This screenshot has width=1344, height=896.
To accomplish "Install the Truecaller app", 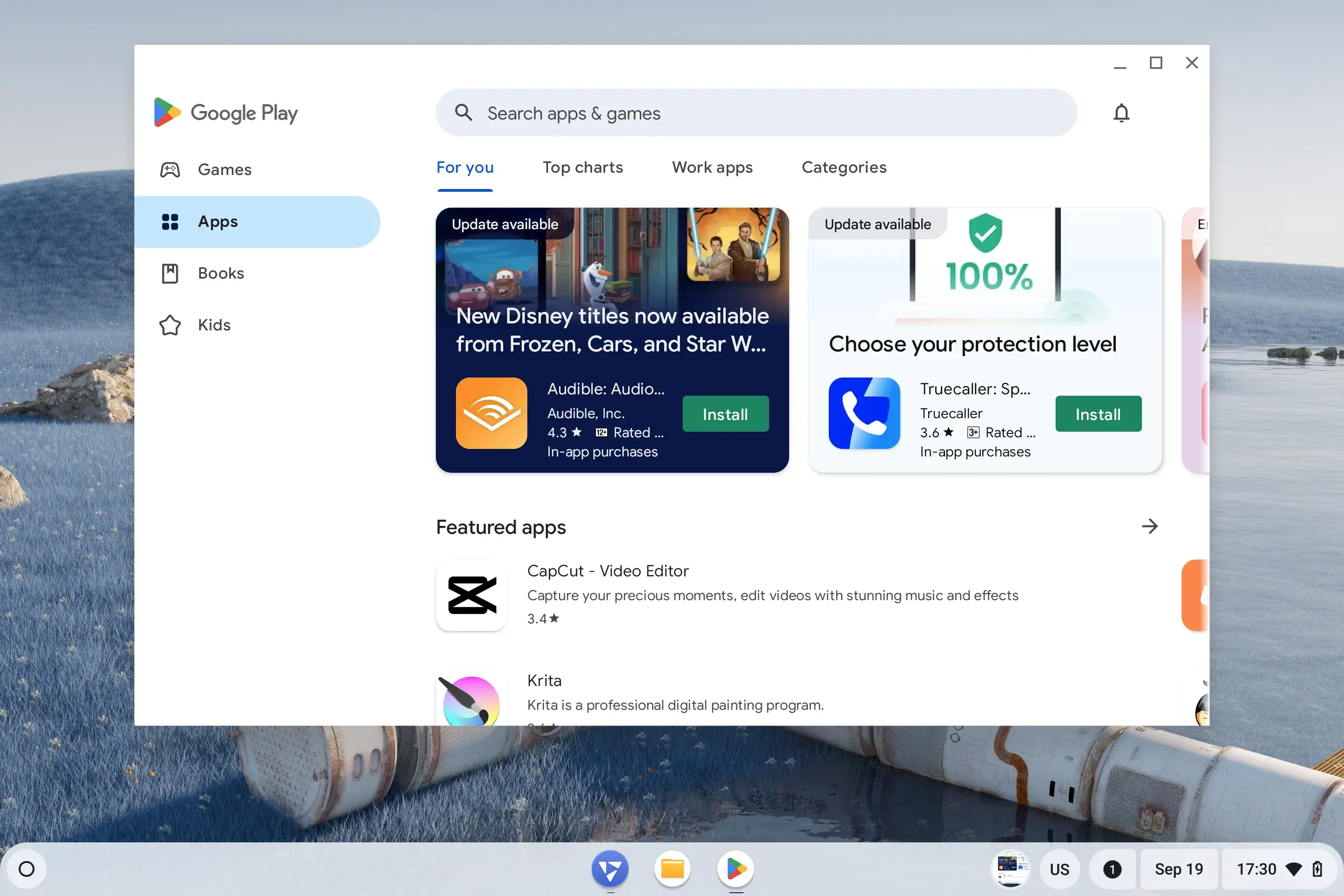I will pyautogui.click(x=1098, y=414).
